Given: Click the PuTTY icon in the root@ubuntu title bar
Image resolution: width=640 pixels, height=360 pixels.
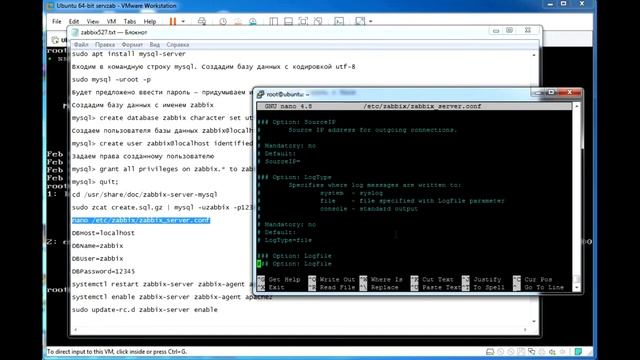Looking at the screenshot, I should [260, 94].
